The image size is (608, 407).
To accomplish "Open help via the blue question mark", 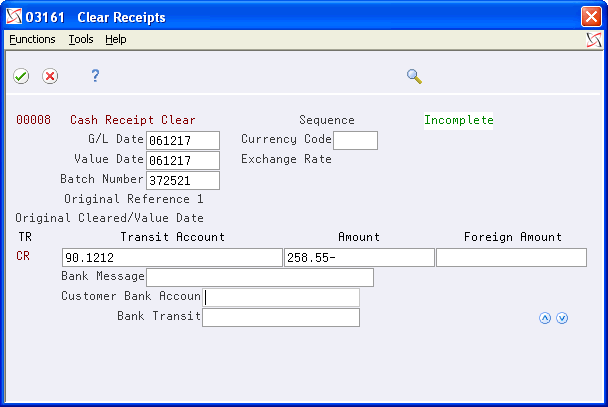I will tap(95, 75).
